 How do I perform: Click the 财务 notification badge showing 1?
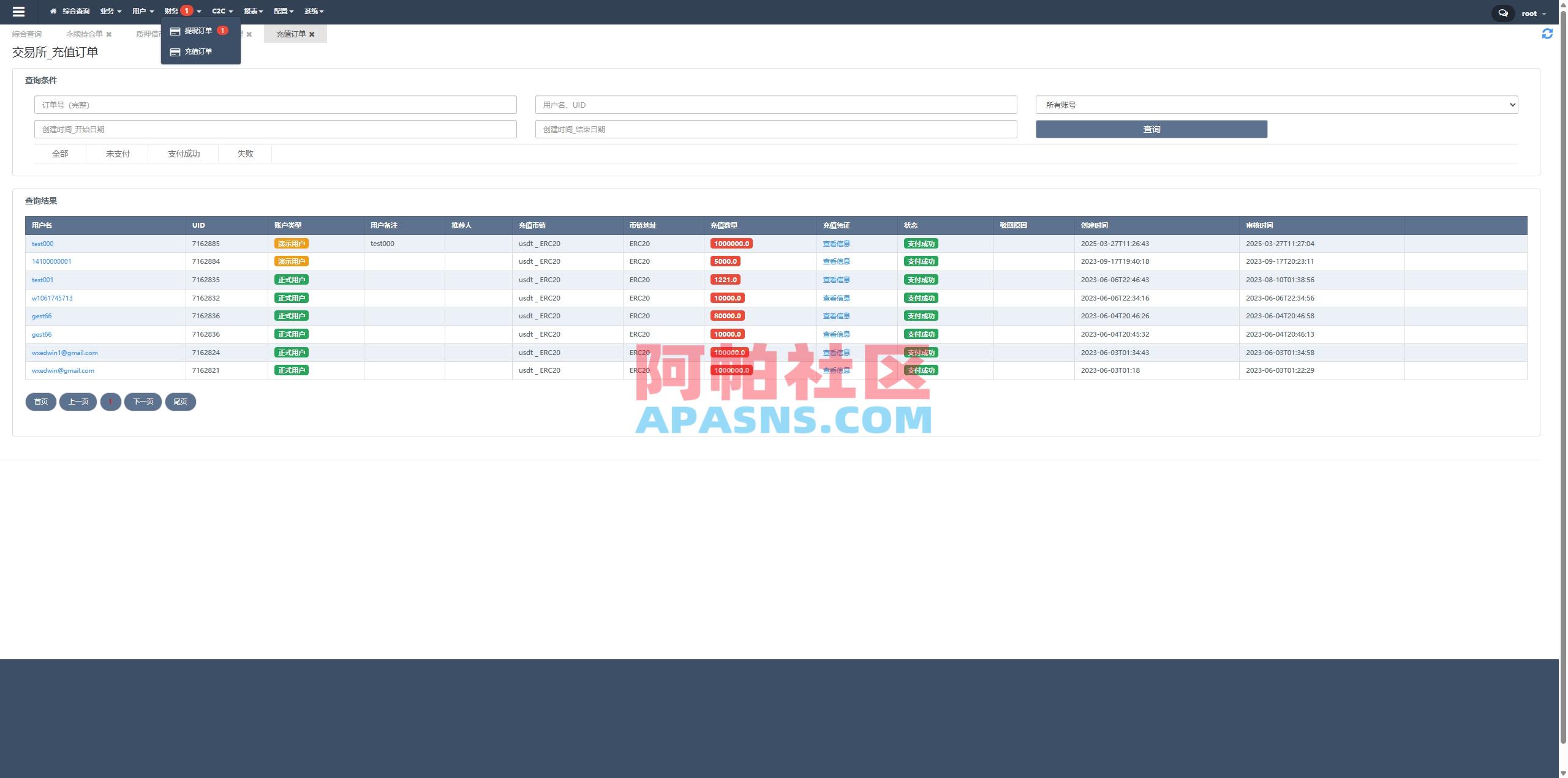point(187,10)
